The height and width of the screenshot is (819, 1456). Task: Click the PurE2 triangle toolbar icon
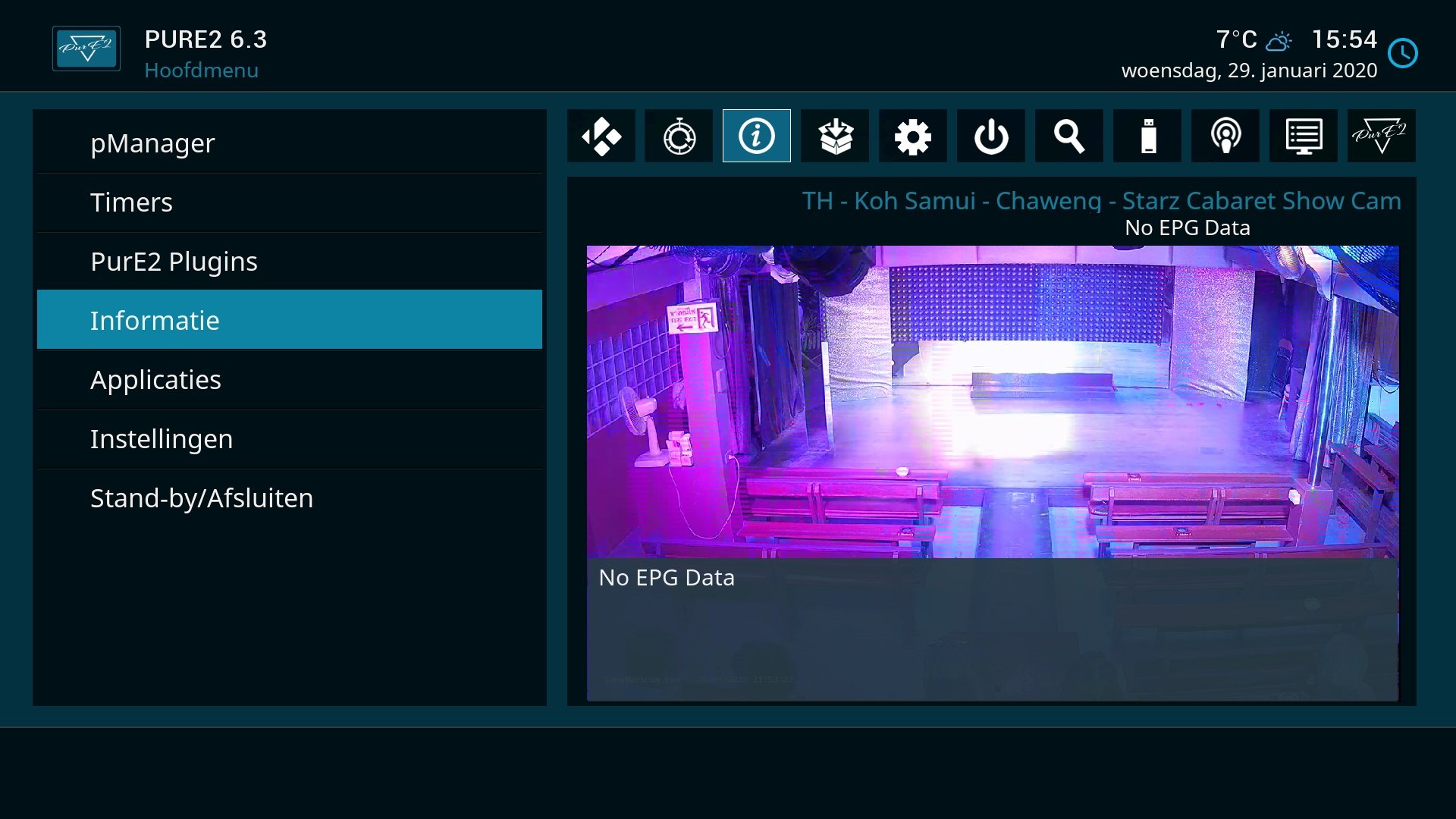(1381, 136)
